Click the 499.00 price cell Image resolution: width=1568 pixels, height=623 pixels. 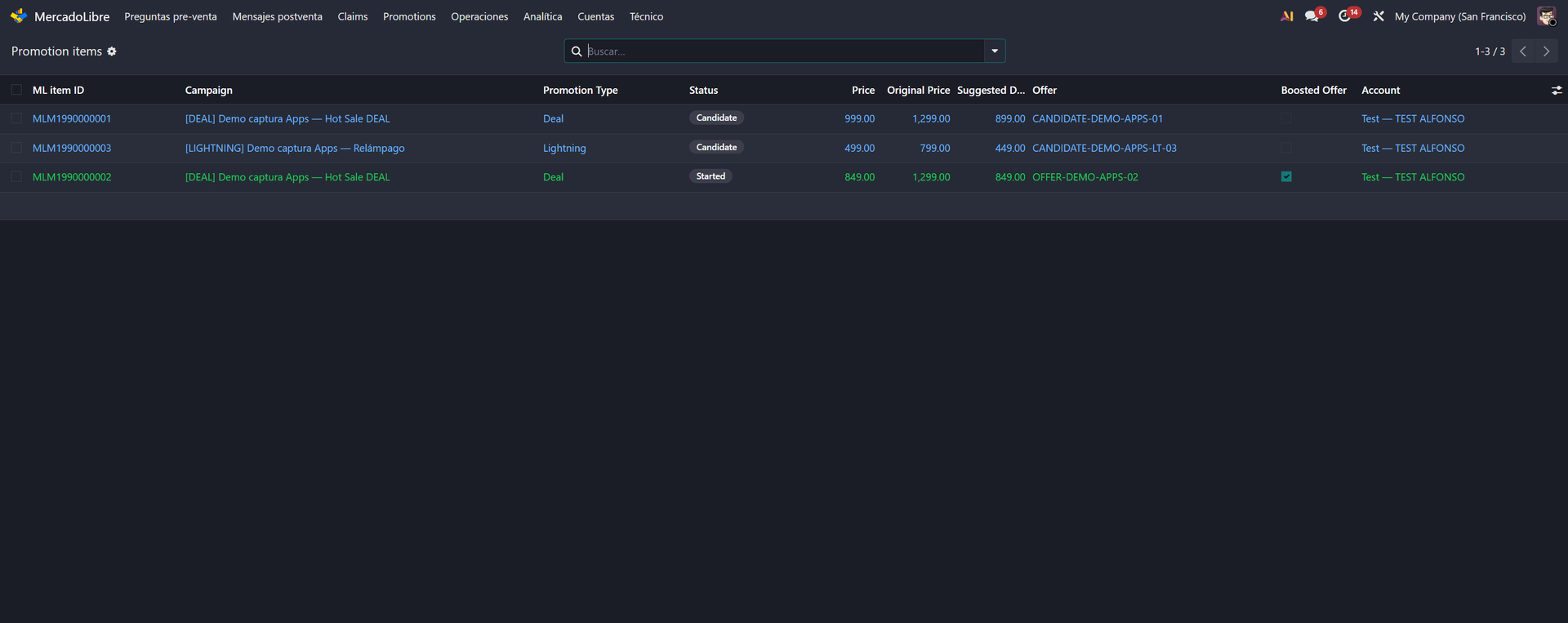pos(859,149)
